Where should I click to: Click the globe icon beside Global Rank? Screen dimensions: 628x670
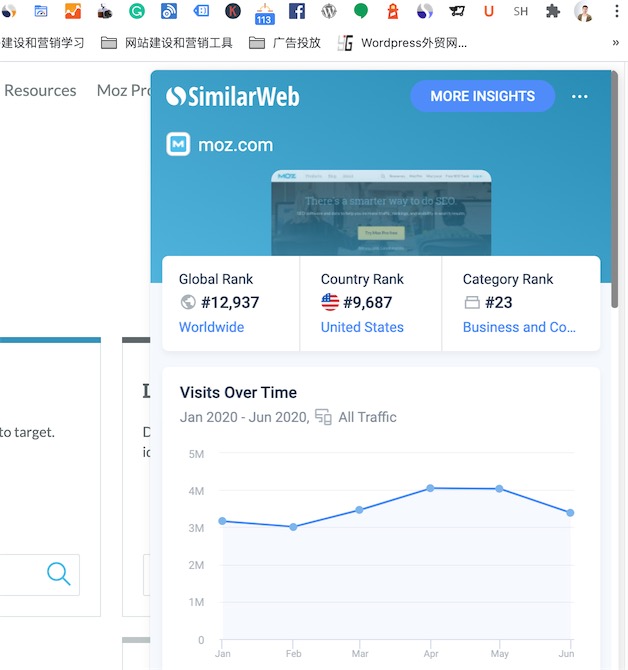tap(188, 302)
